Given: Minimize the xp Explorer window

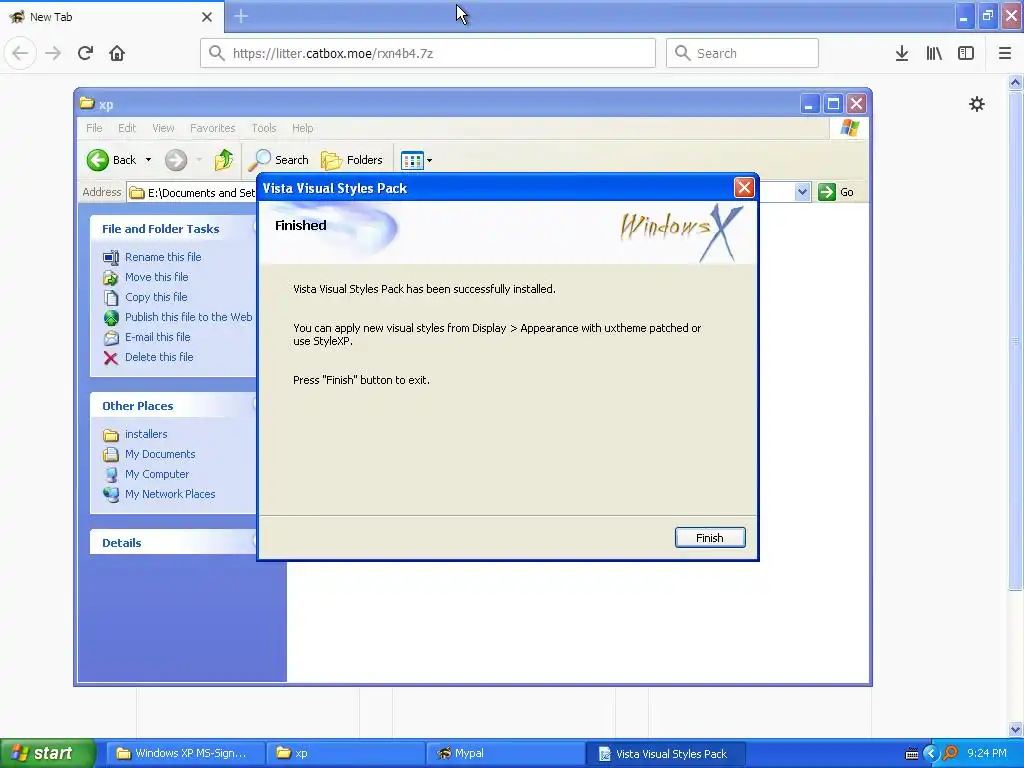Looking at the screenshot, I should (x=809, y=104).
